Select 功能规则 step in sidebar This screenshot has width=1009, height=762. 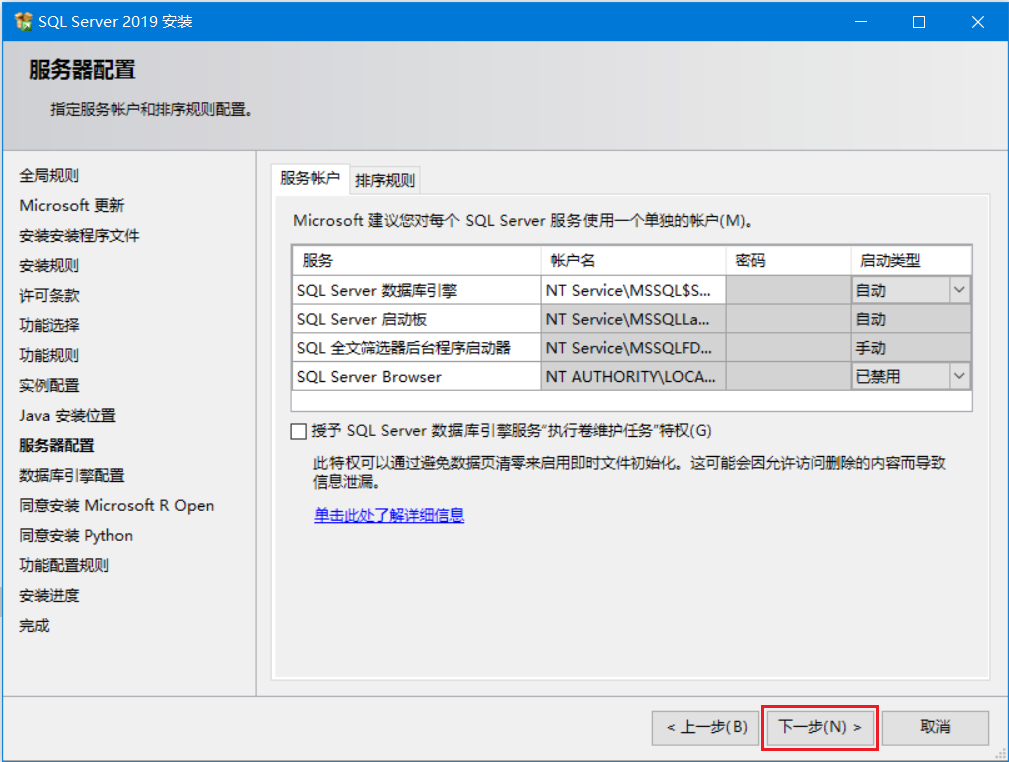coord(49,355)
